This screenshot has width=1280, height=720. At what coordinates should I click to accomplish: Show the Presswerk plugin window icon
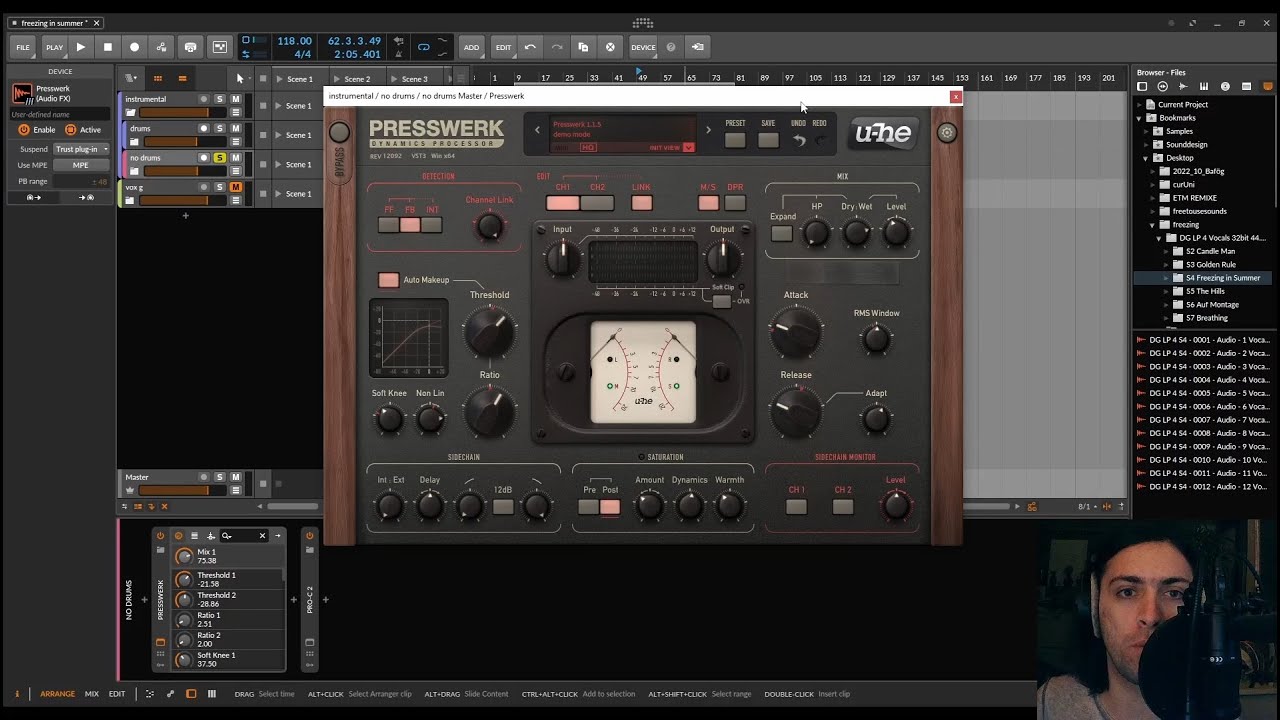(160, 642)
